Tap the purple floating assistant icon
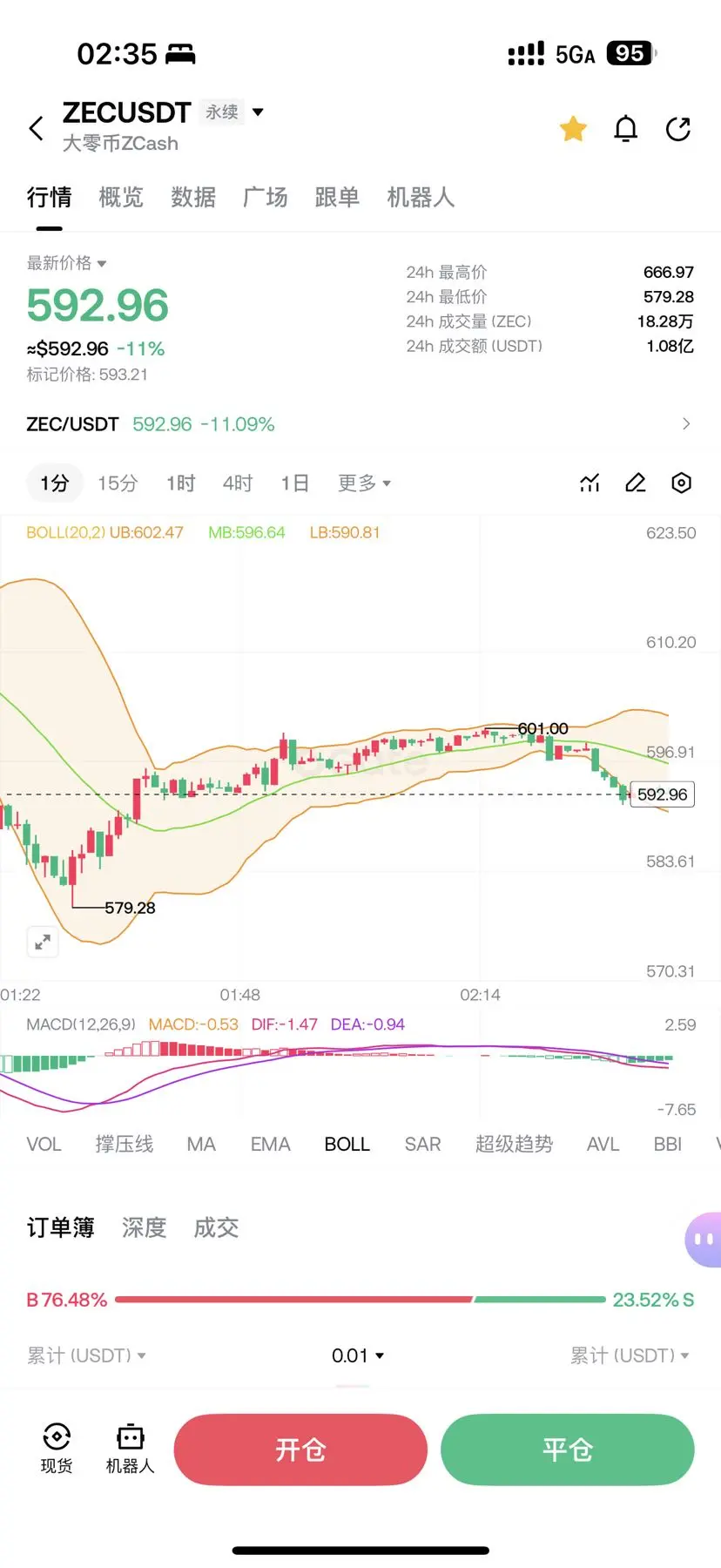The height and width of the screenshot is (1568, 721). tap(704, 1239)
